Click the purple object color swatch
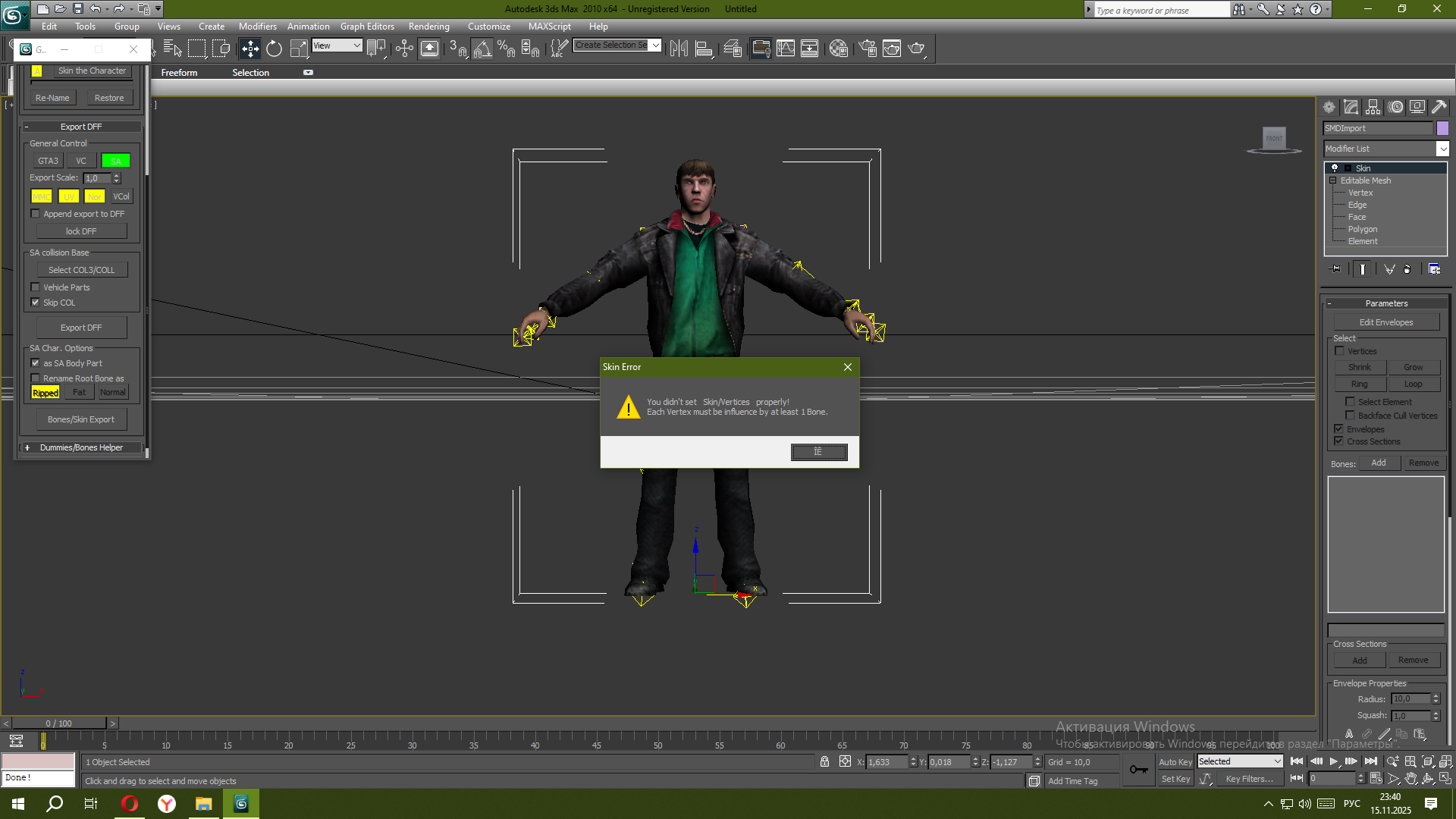Viewport: 1456px width, 819px height. click(1442, 128)
